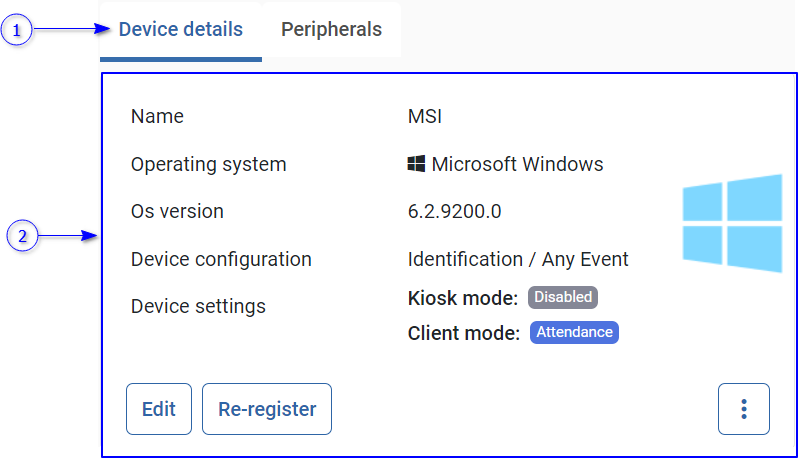Viewport: 798px width, 458px height.
Task: Switch to the Peripherals tab
Action: (x=331, y=30)
